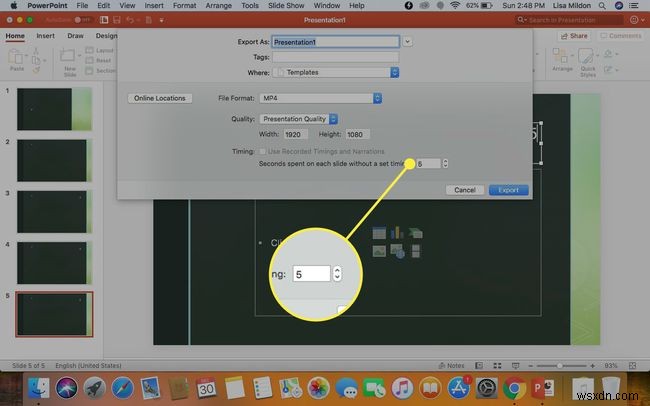Click the Insert Chart placeholder icon on slide
The height and width of the screenshot is (406, 650).
397,233
